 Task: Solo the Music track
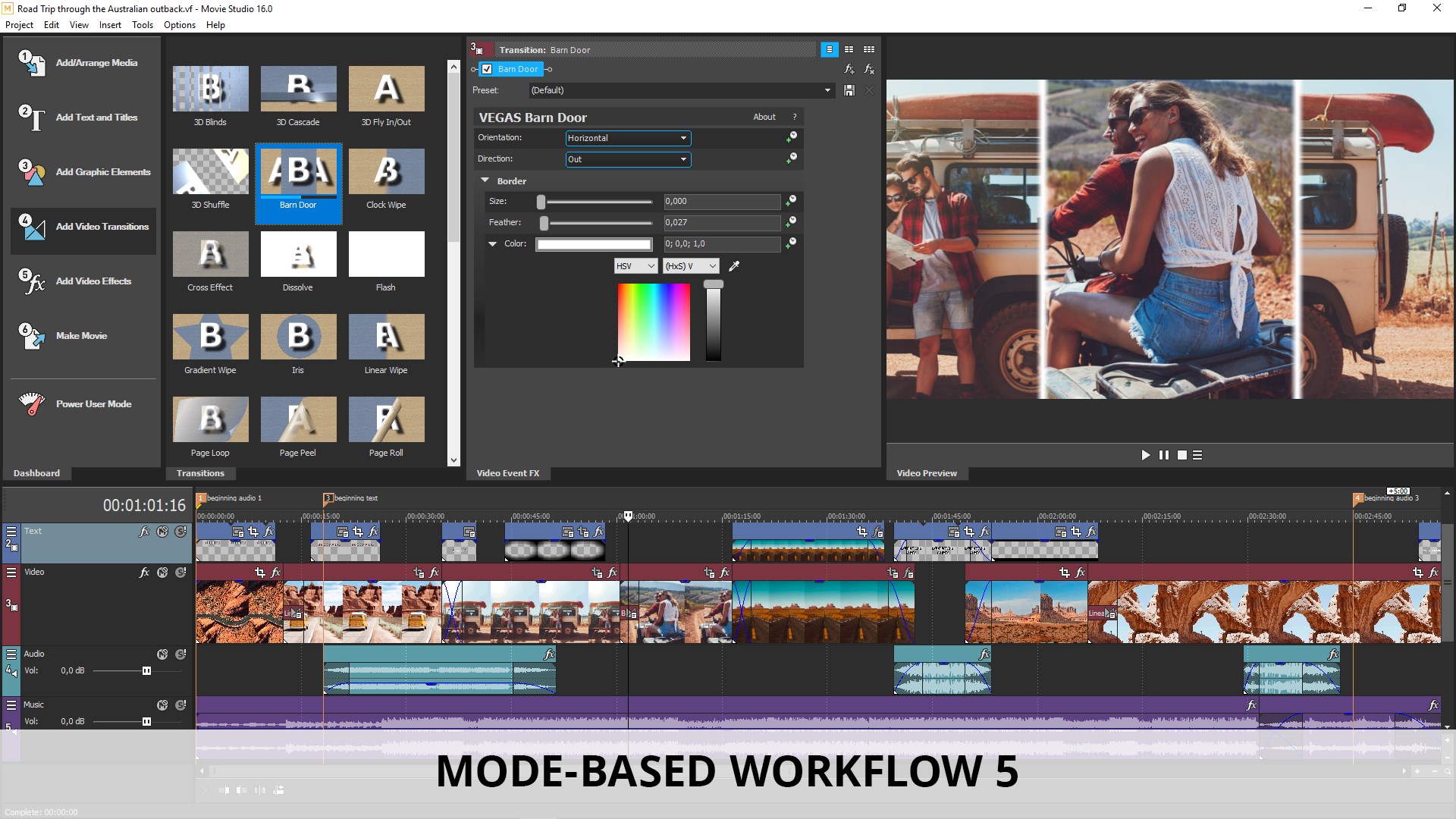click(180, 704)
